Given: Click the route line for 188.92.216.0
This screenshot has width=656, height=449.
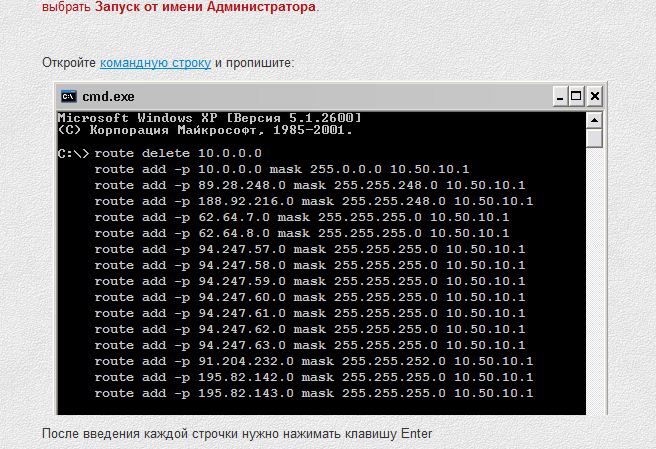Looking at the screenshot, I should (314, 201).
